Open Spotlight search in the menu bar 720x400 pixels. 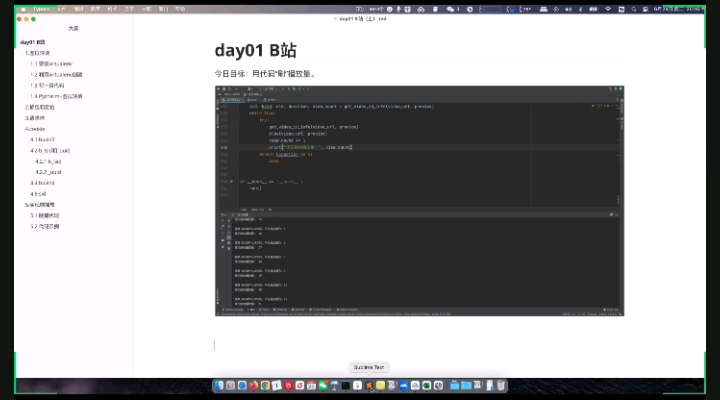click(x=634, y=9)
